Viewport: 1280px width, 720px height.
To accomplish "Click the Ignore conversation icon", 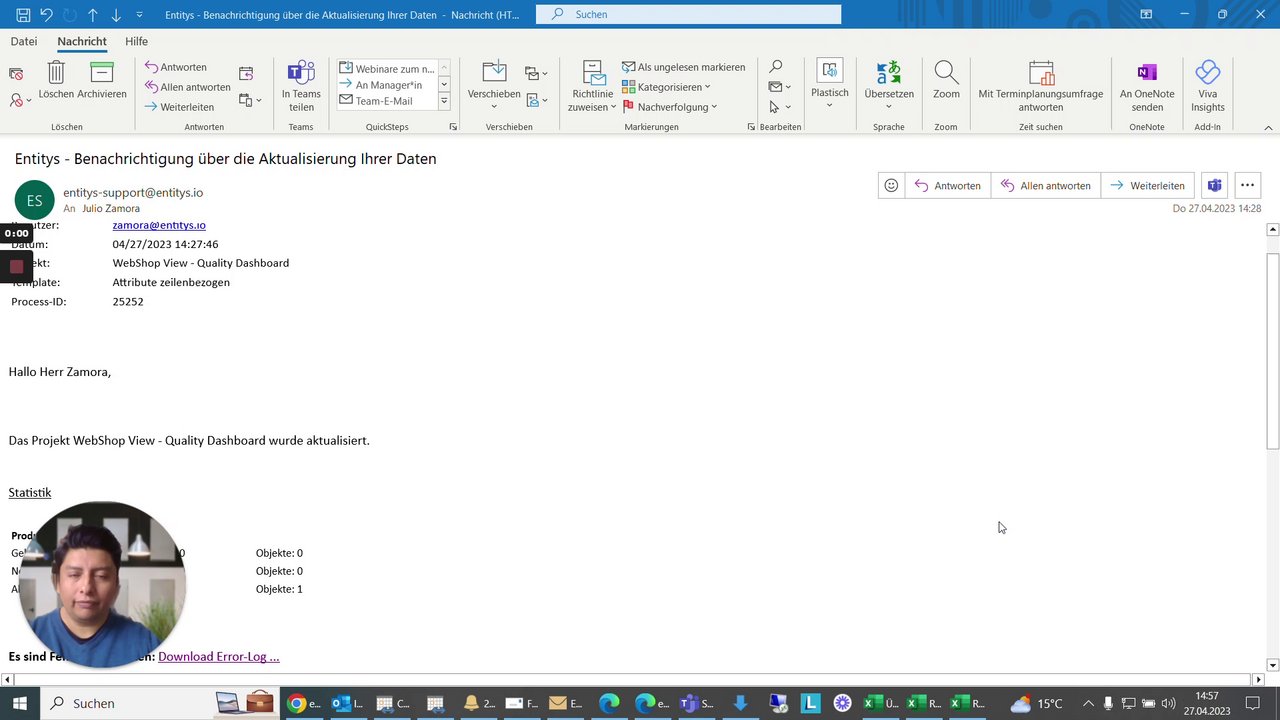I will [x=15, y=74].
